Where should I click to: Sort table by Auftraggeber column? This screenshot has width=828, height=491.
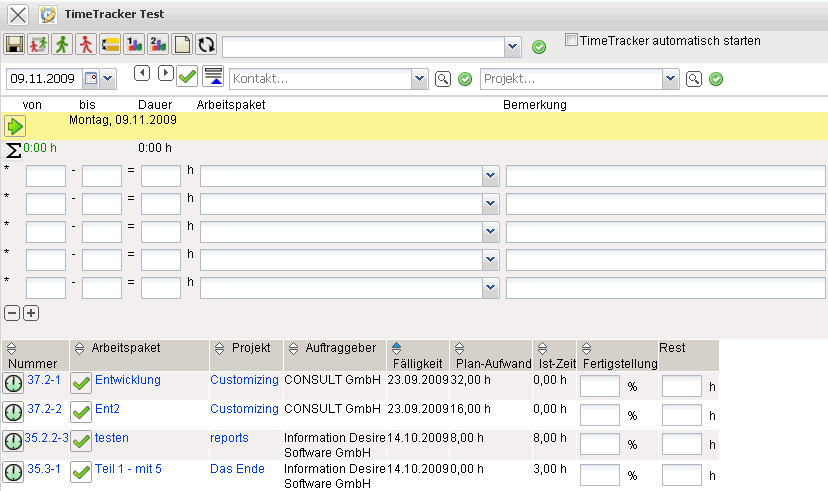pos(293,347)
